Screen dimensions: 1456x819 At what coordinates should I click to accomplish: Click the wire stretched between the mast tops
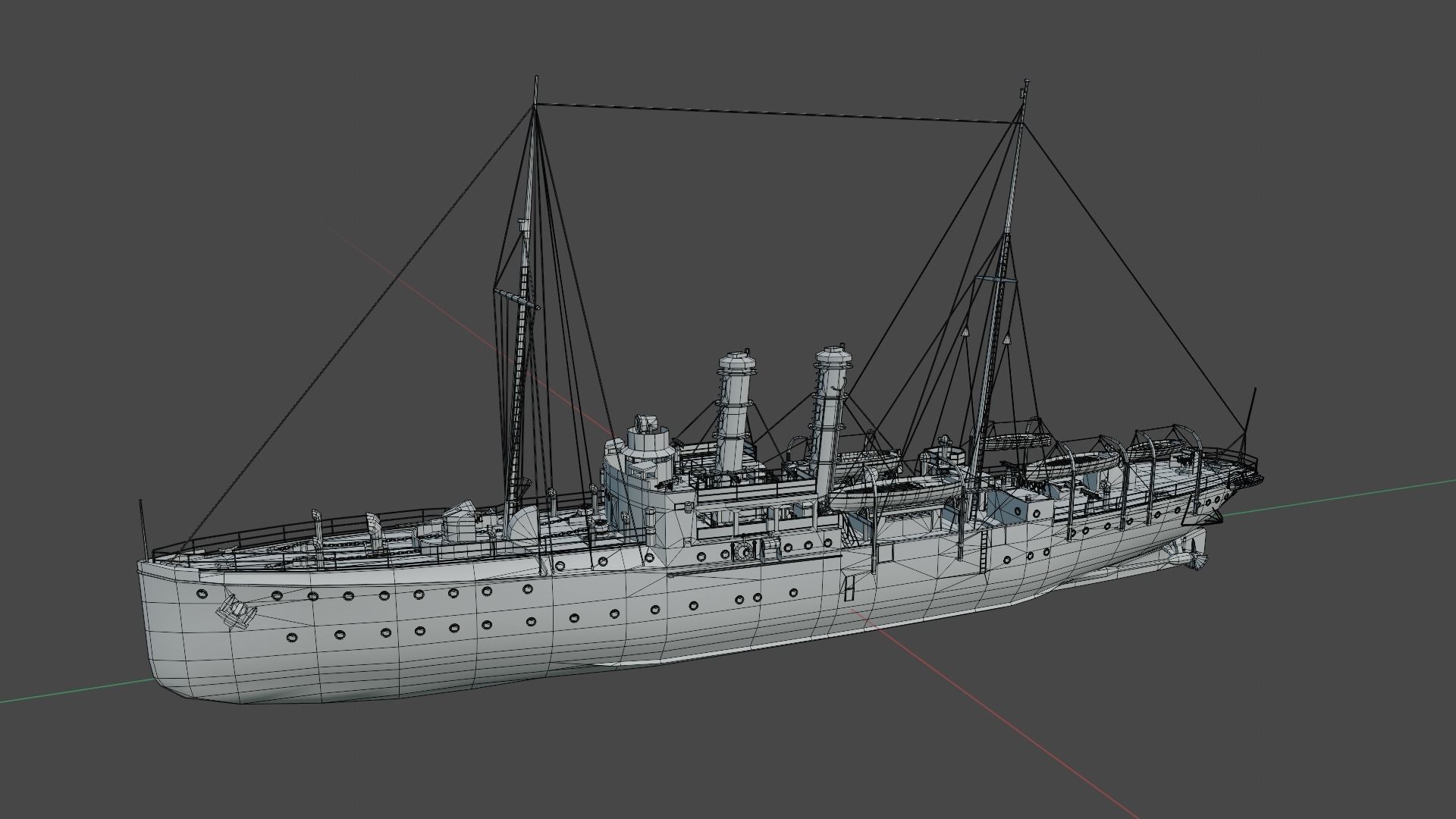tap(780, 114)
